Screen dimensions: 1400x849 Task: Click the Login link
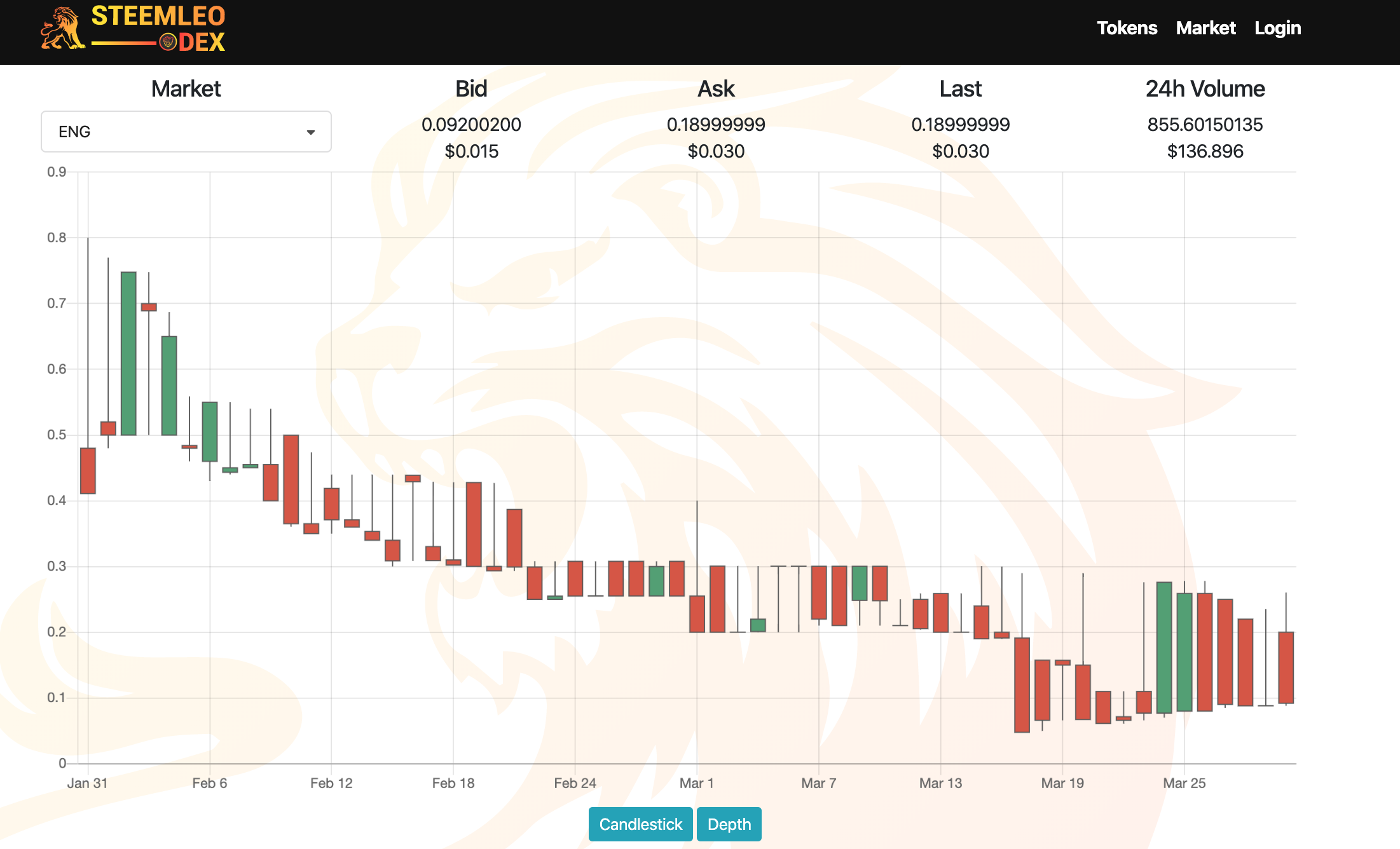click(1277, 28)
